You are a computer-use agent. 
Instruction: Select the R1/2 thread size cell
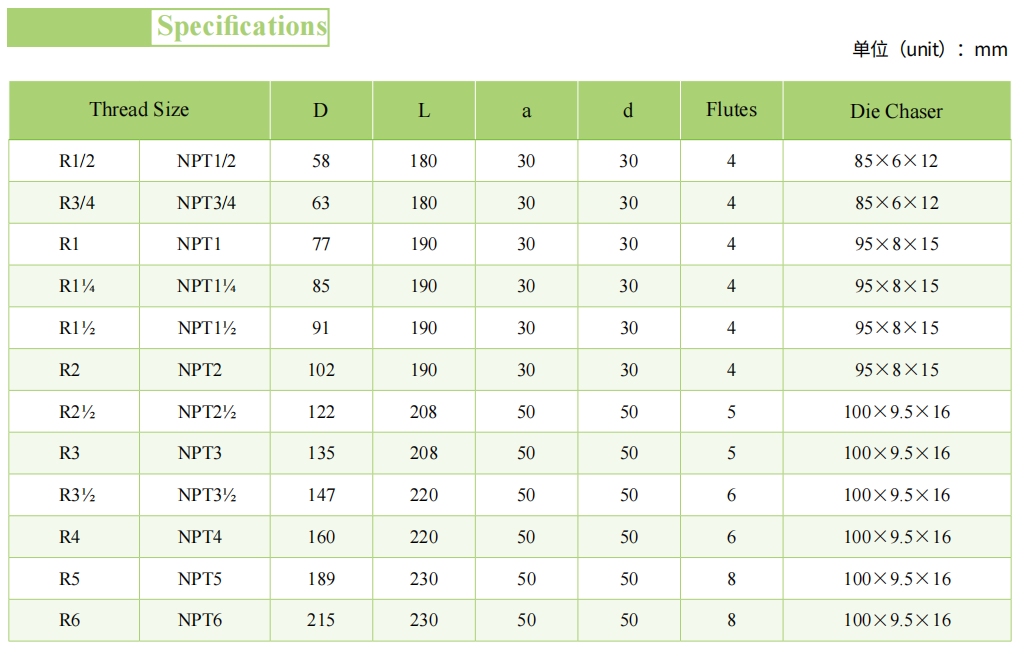click(77, 161)
